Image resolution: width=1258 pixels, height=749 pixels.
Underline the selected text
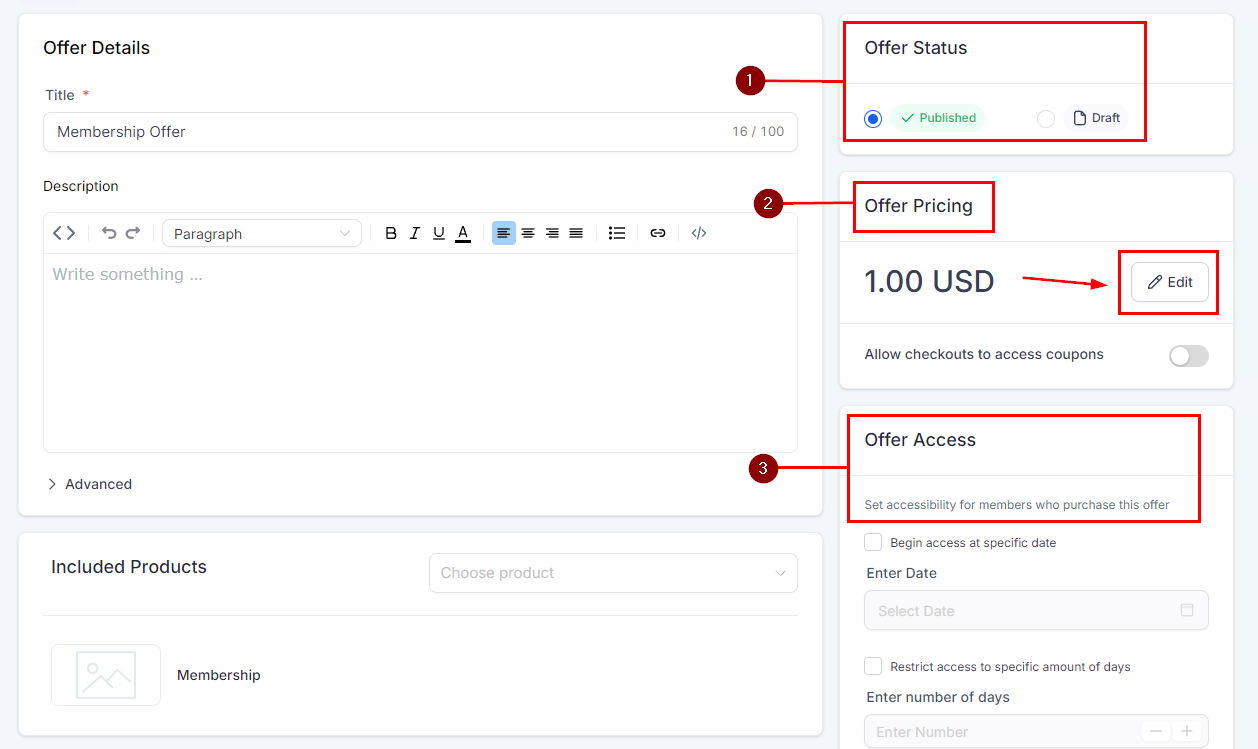point(439,233)
